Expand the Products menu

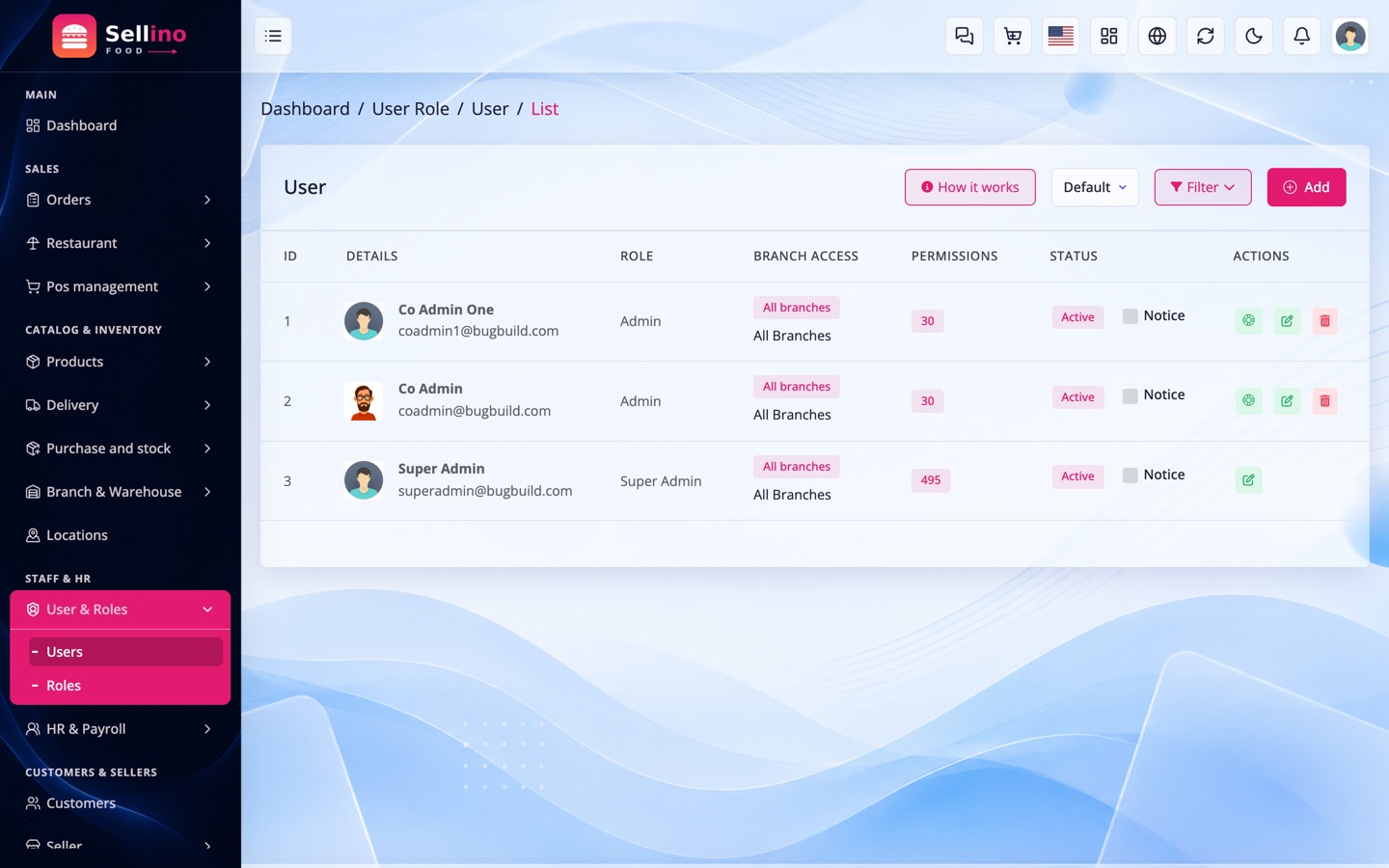120,362
